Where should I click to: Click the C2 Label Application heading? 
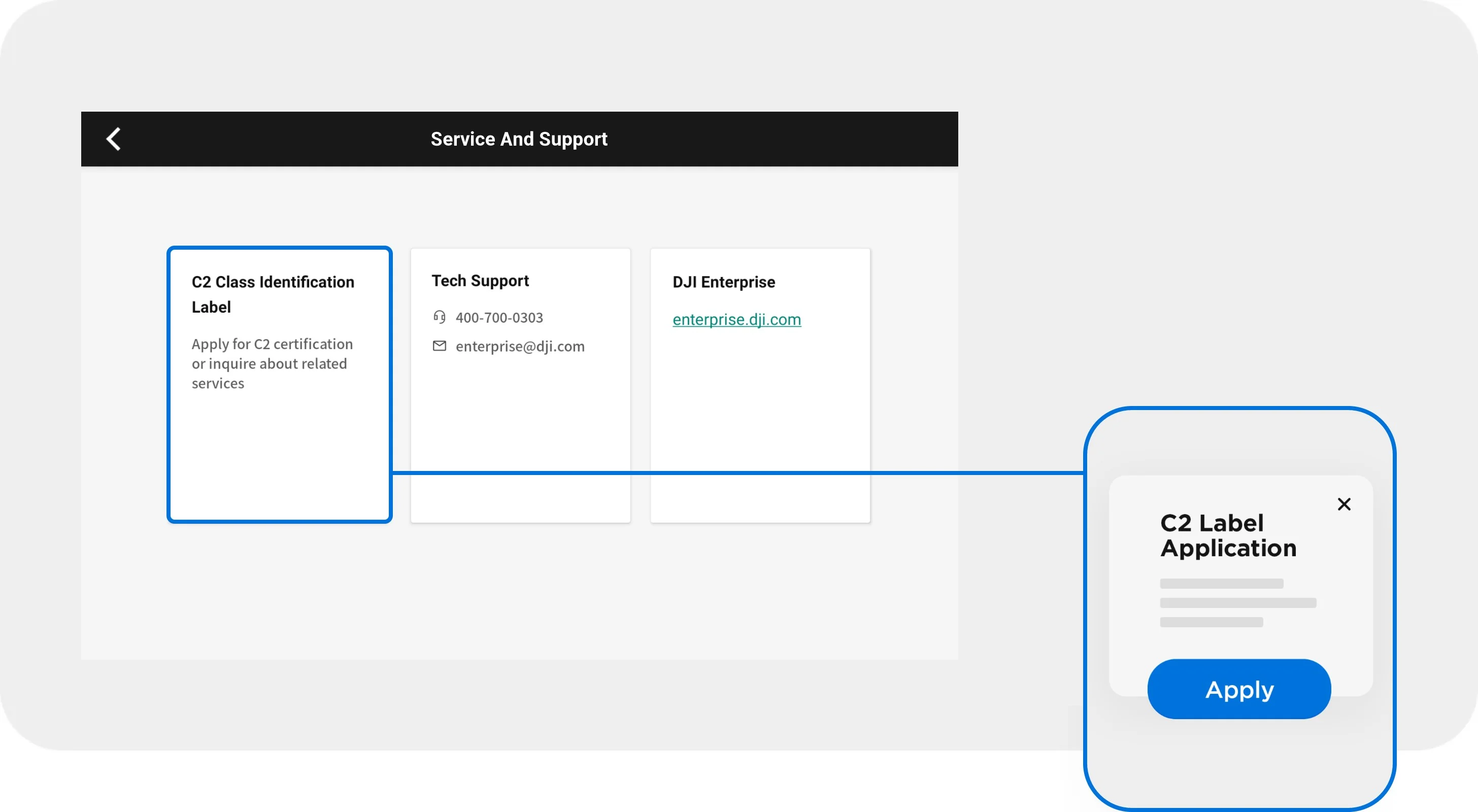point(1228,535)
